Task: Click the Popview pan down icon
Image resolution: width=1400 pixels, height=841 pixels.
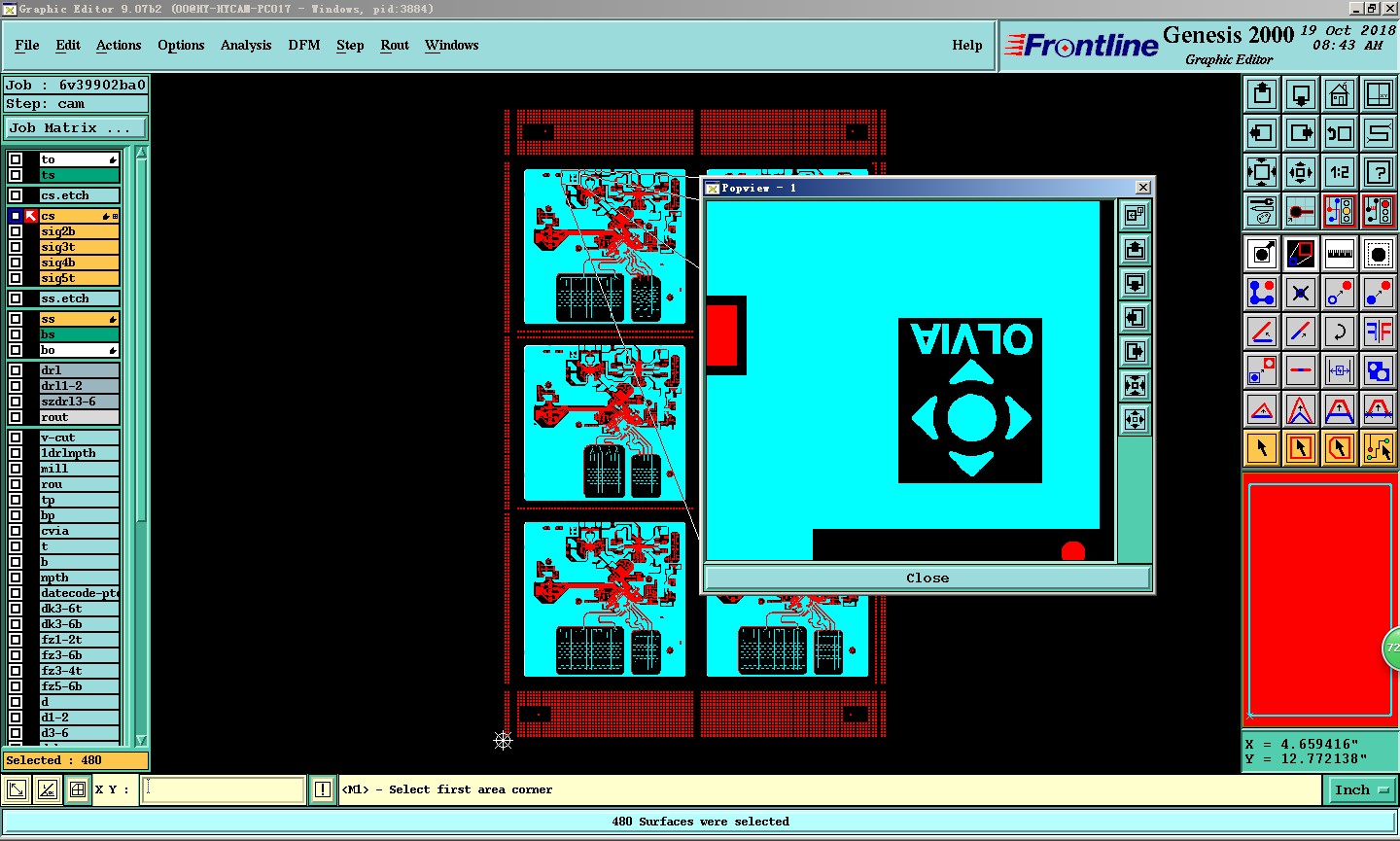Action: (x=1135, y=284)
